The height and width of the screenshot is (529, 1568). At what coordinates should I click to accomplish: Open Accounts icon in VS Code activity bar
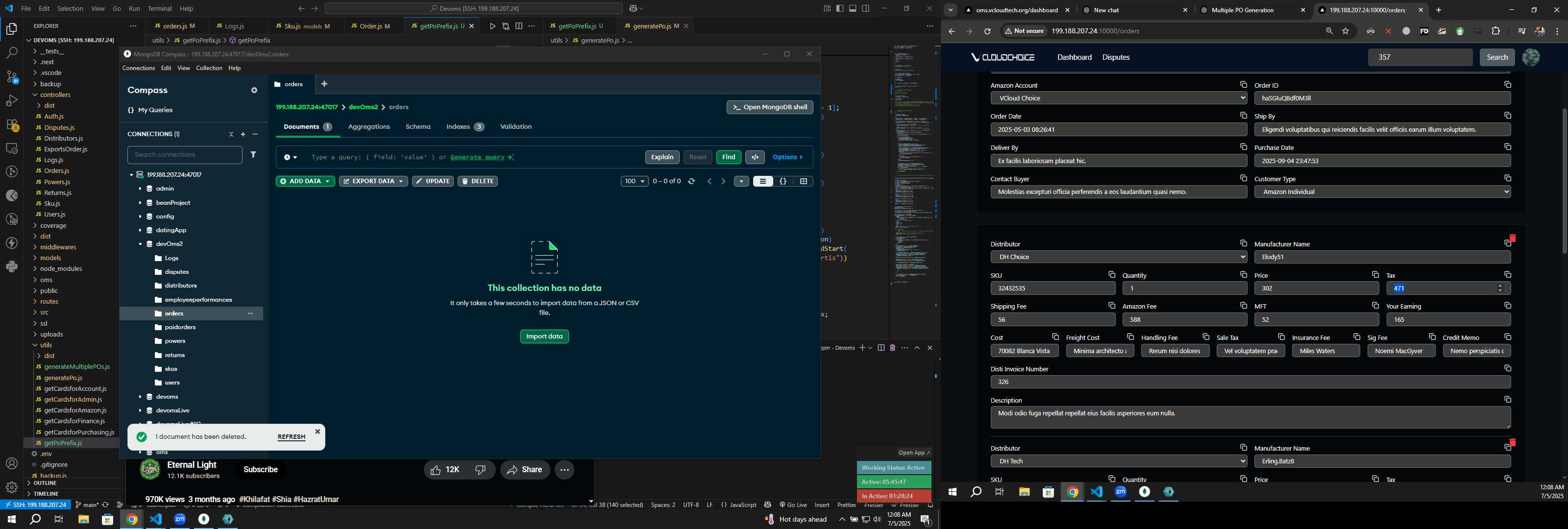(x=12, y=464)
